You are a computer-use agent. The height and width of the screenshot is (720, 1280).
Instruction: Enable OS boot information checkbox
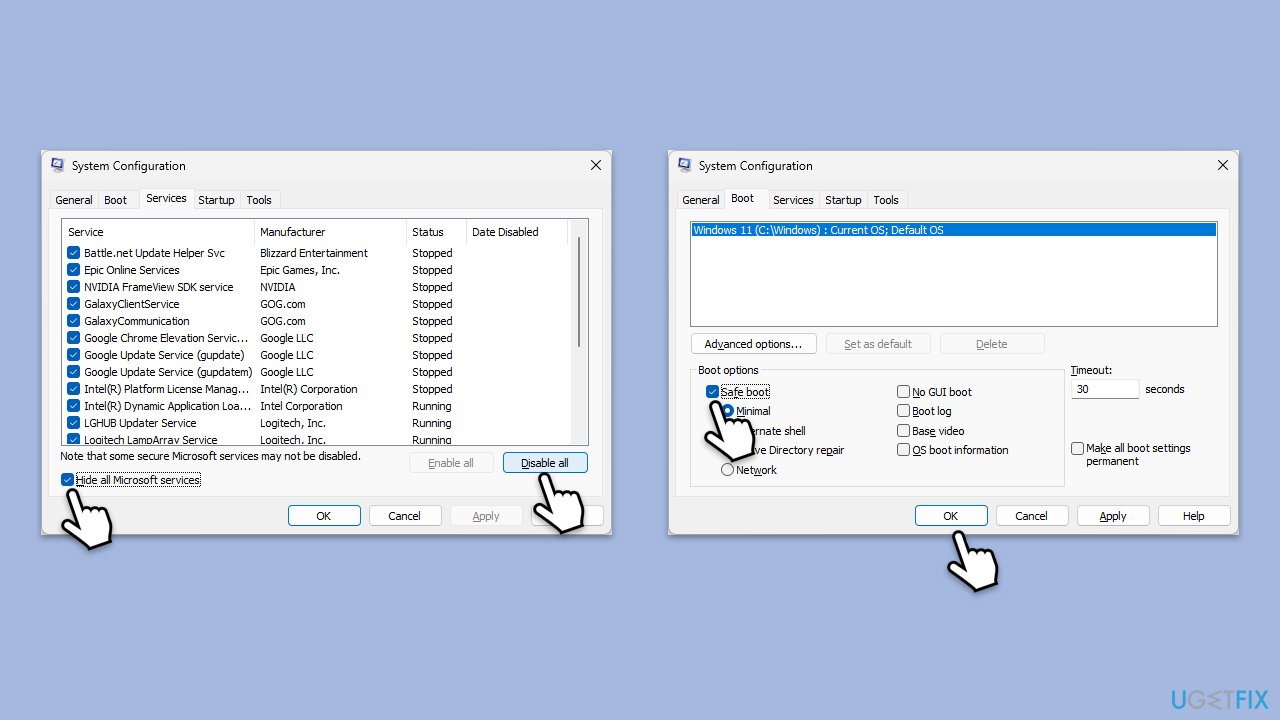(x=904, y=450)
